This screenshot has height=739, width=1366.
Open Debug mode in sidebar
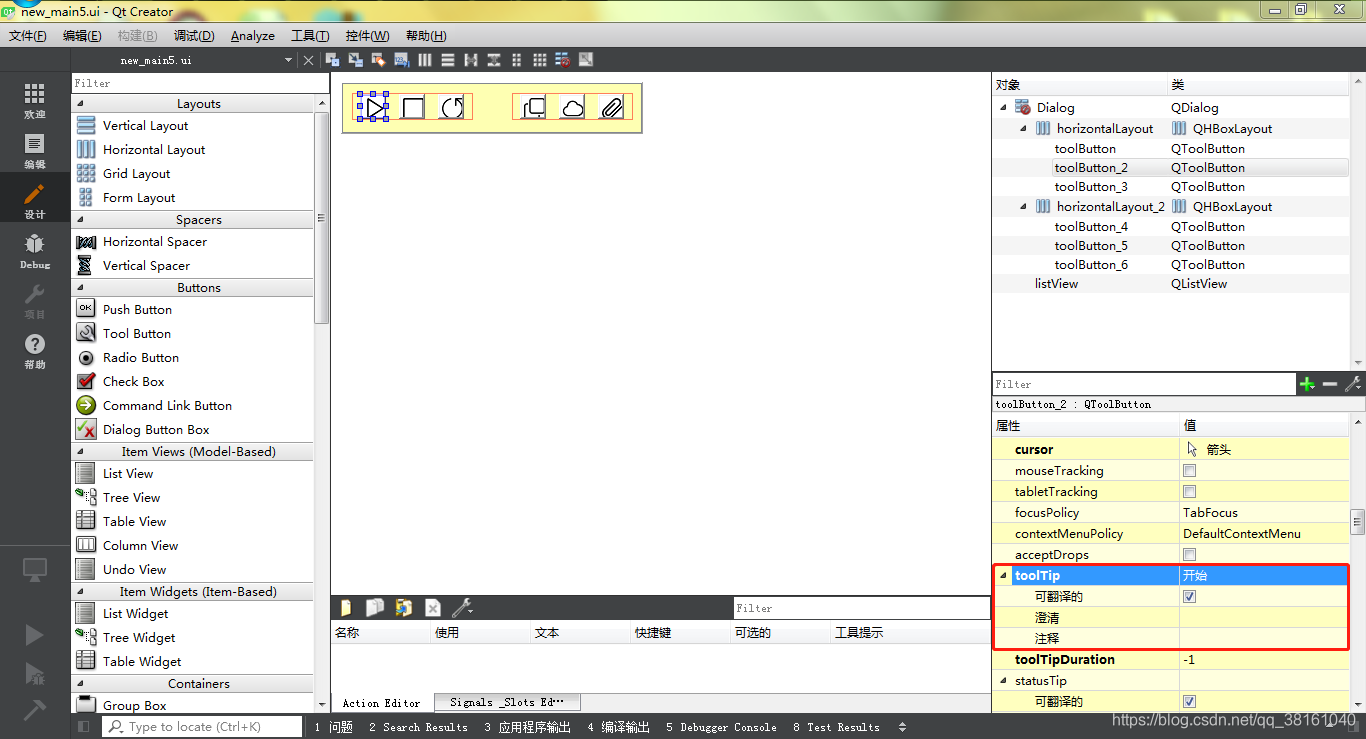35,251
